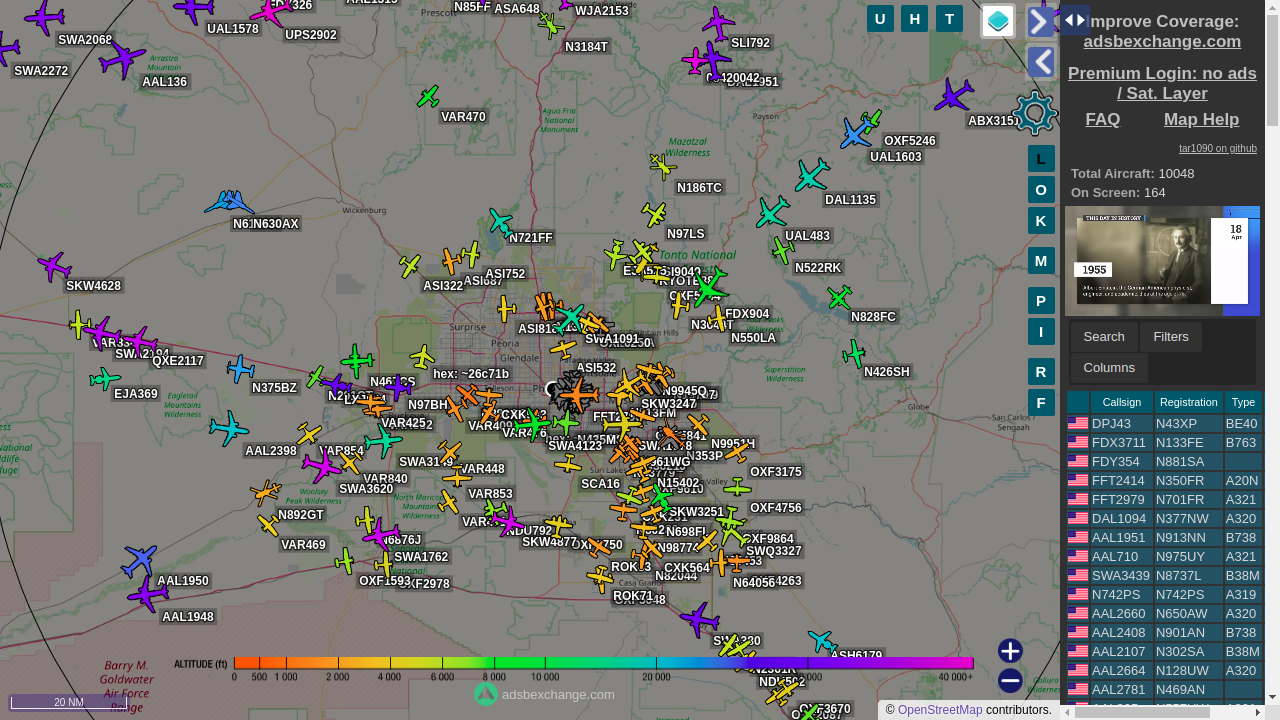Select the green aircraft labeled EJA369

[105, 379]
